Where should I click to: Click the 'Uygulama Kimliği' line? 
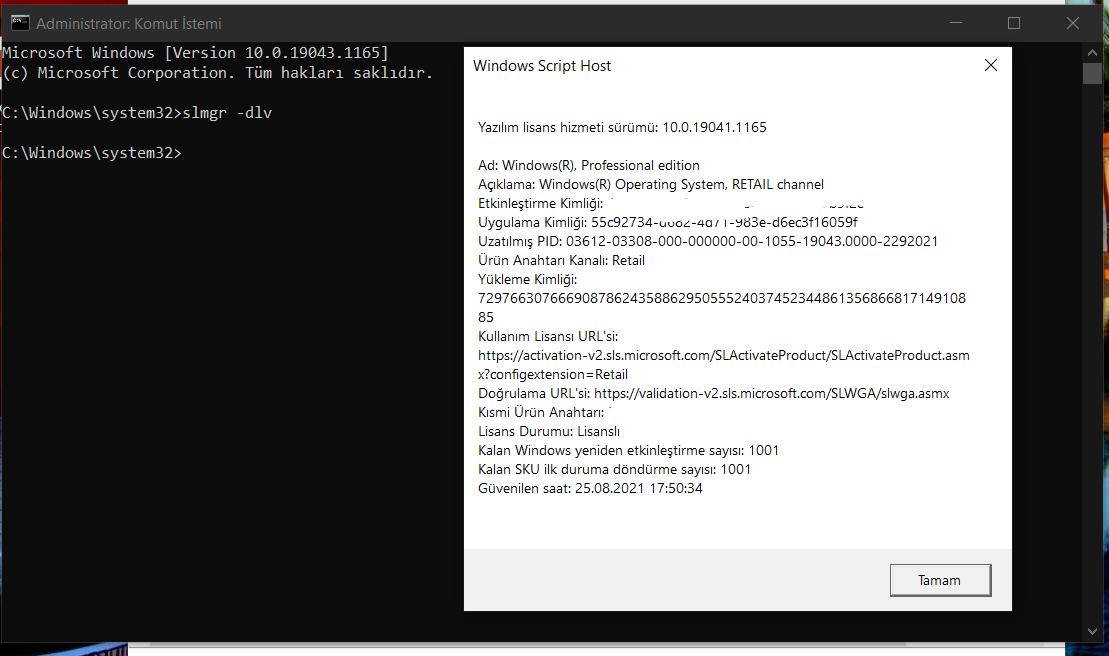click(x=668, y=223)
